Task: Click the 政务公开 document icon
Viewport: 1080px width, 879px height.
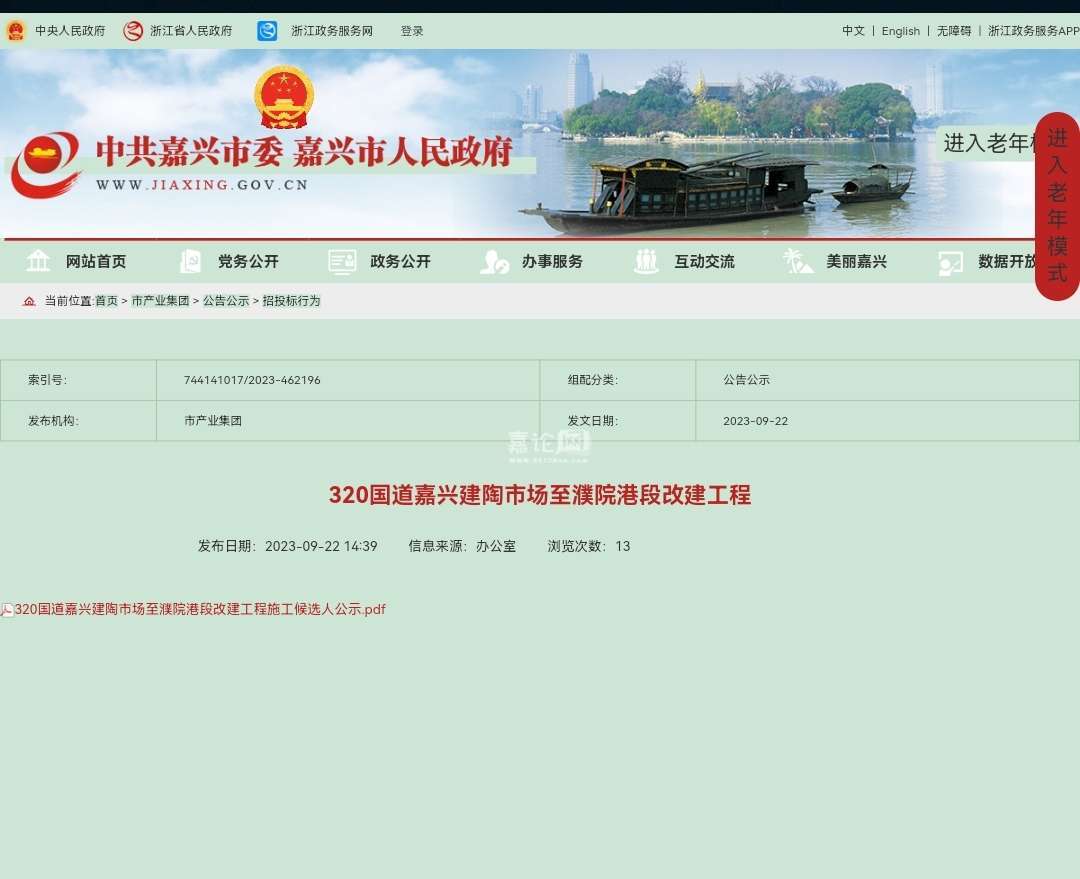Action: [342, 261]
